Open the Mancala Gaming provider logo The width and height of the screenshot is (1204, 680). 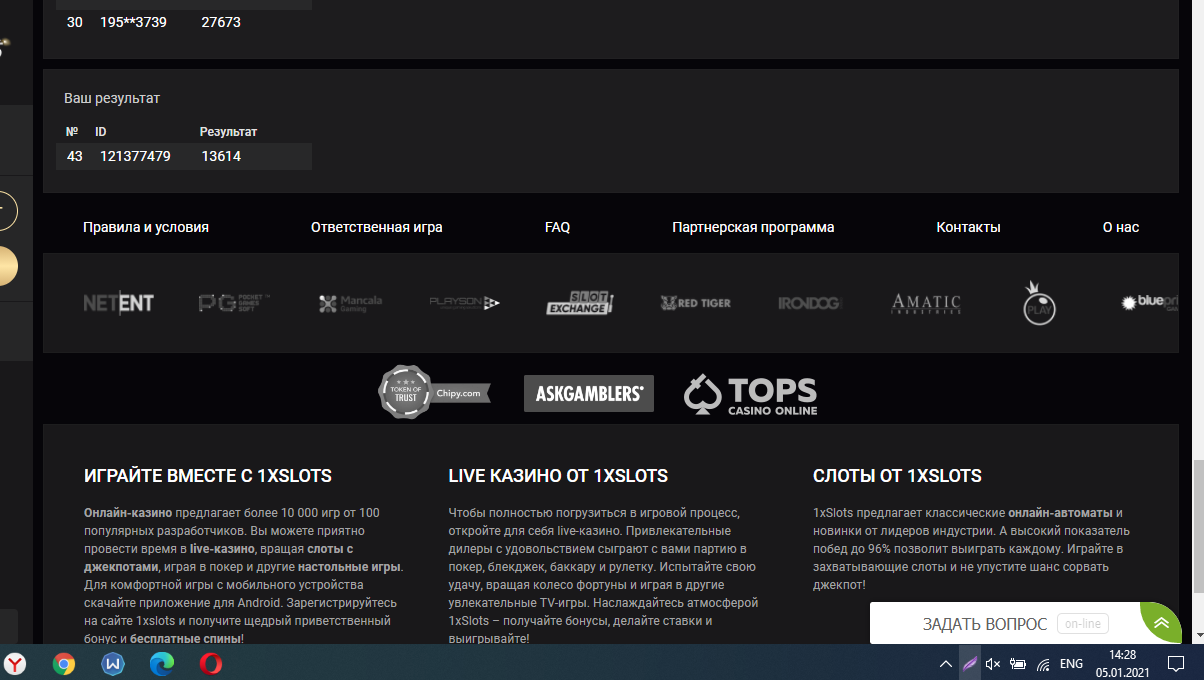pyautogui.click(x=350, y=303)
